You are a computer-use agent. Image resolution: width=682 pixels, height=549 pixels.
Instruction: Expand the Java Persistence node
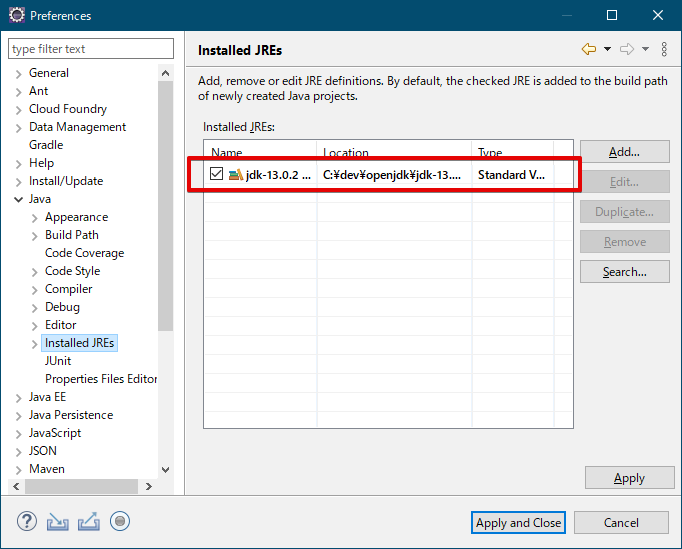pyautogui.click(x=18, y=416)
